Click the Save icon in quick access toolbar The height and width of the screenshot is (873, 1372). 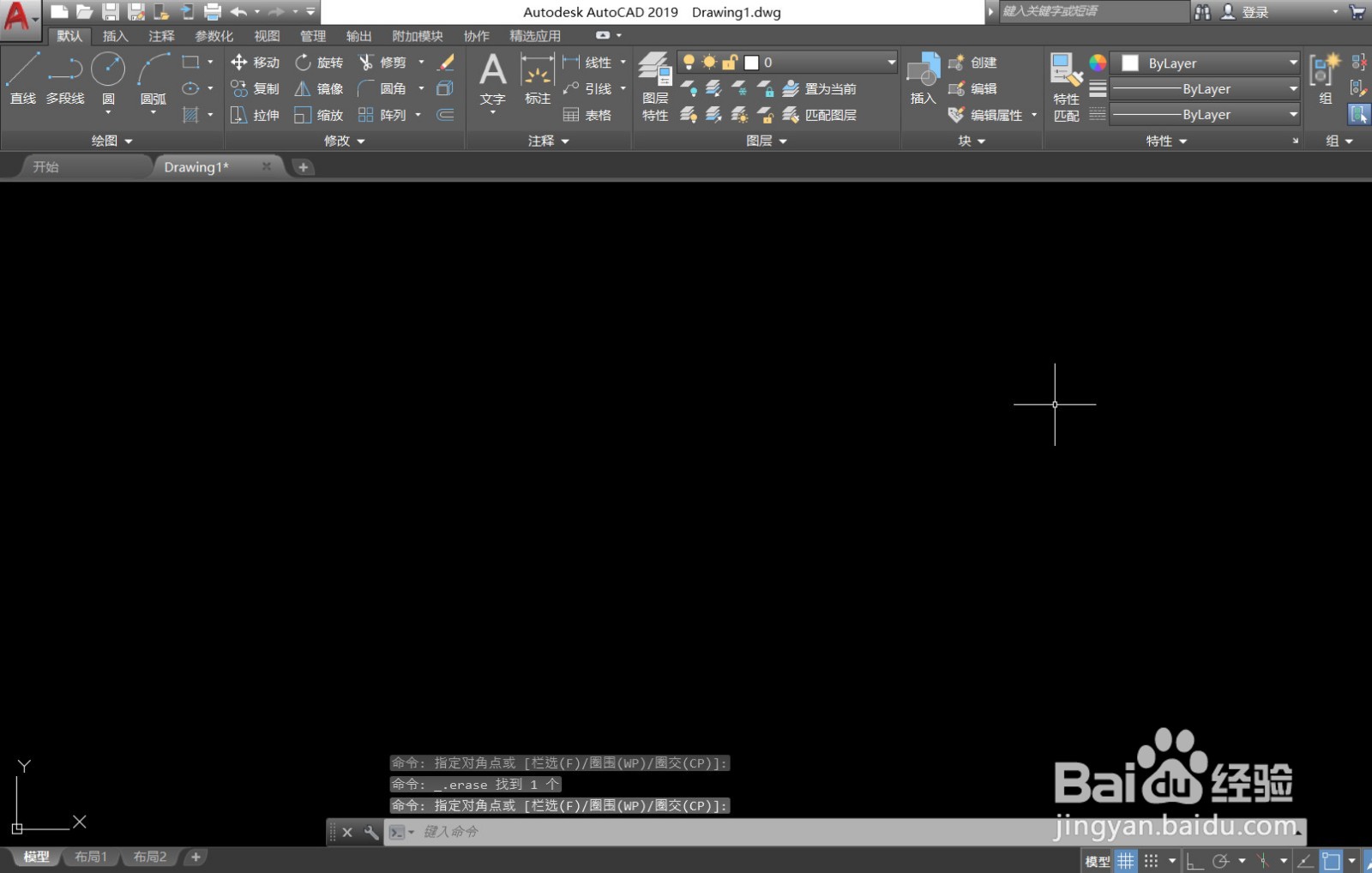point(111,12)
